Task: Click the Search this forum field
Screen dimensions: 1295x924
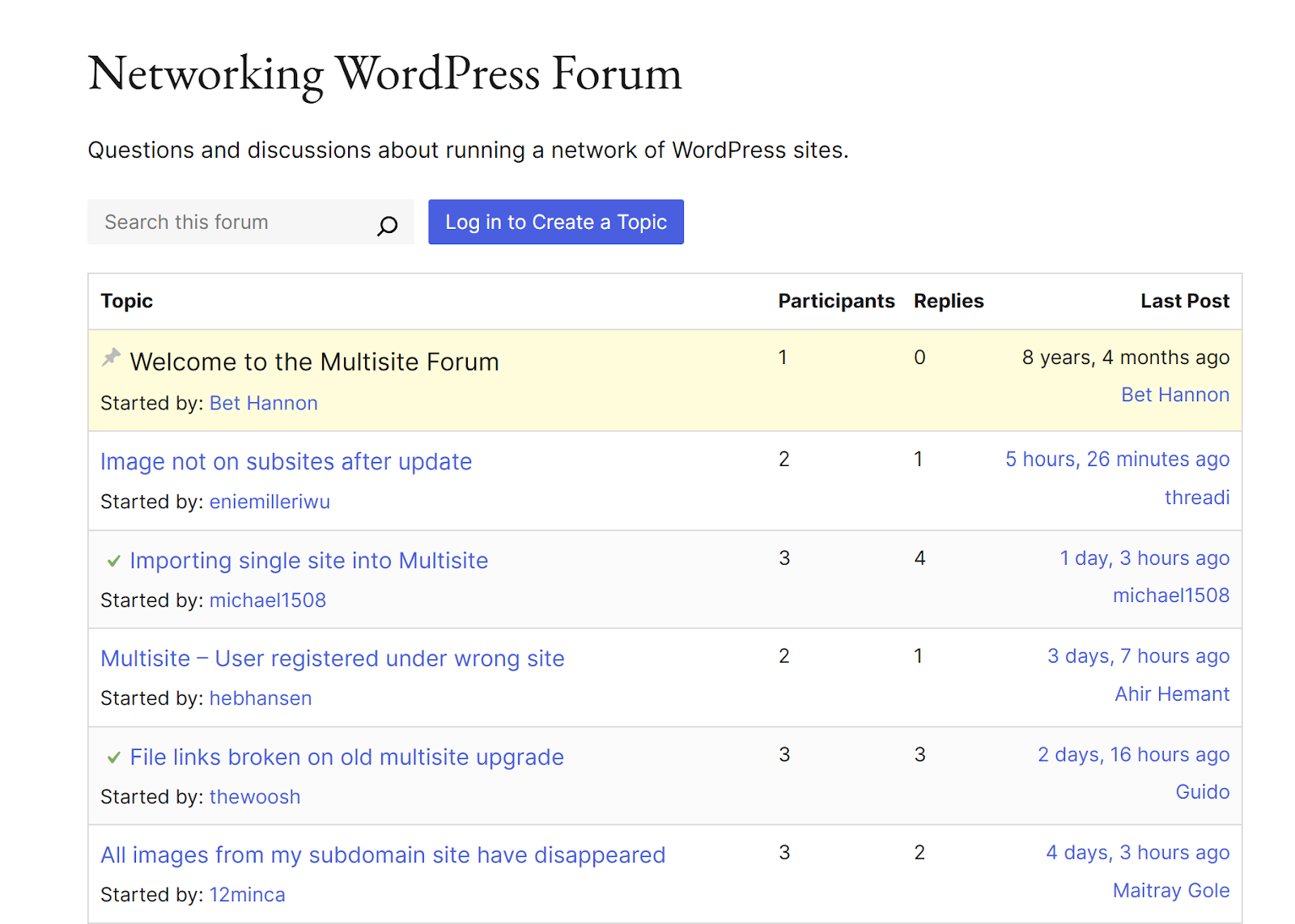Action: point(227,222)
